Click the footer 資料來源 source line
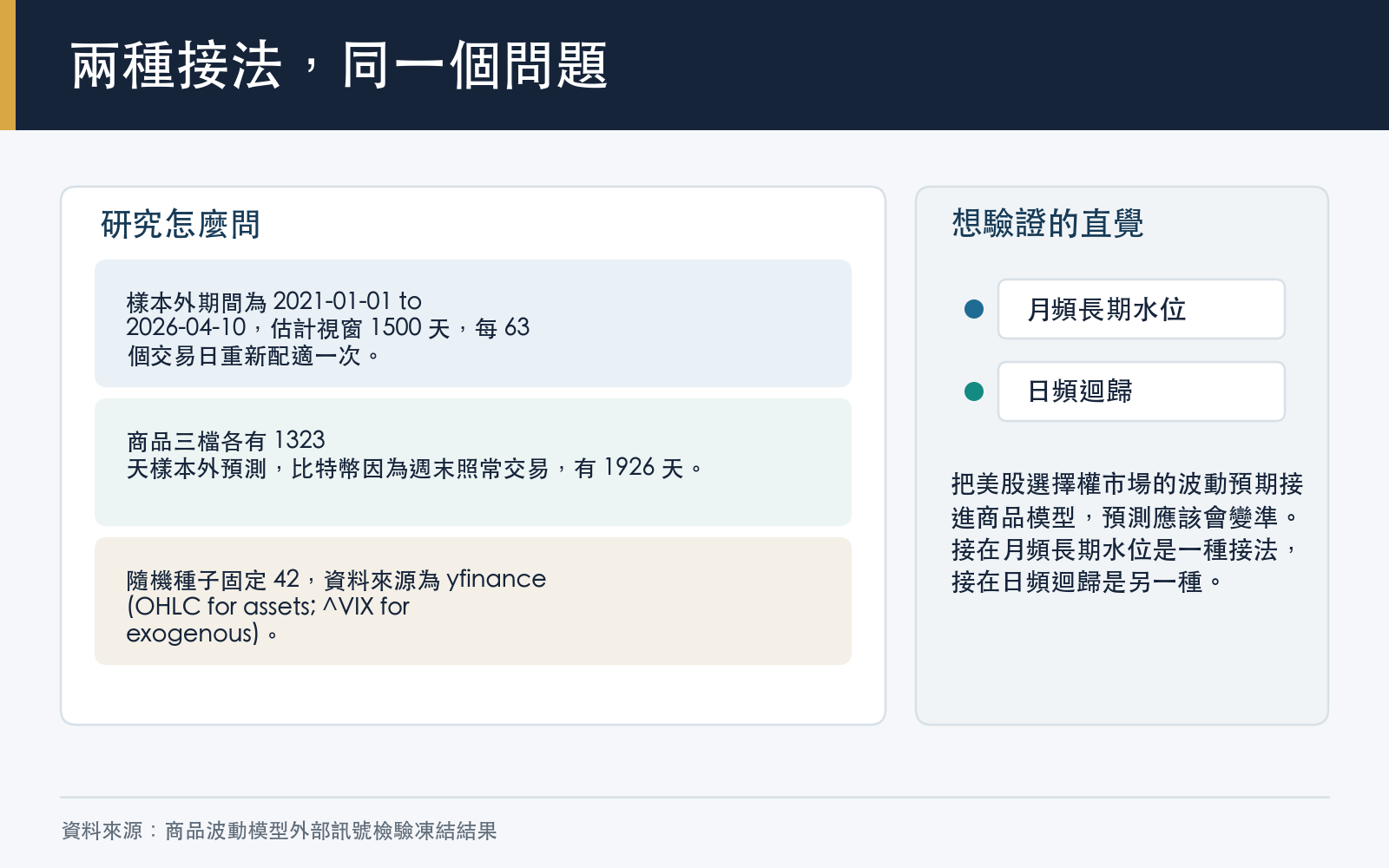Image resolution: width=1389 pixels, height=868 pixels. pyautogui.click(x=280, y=831)
